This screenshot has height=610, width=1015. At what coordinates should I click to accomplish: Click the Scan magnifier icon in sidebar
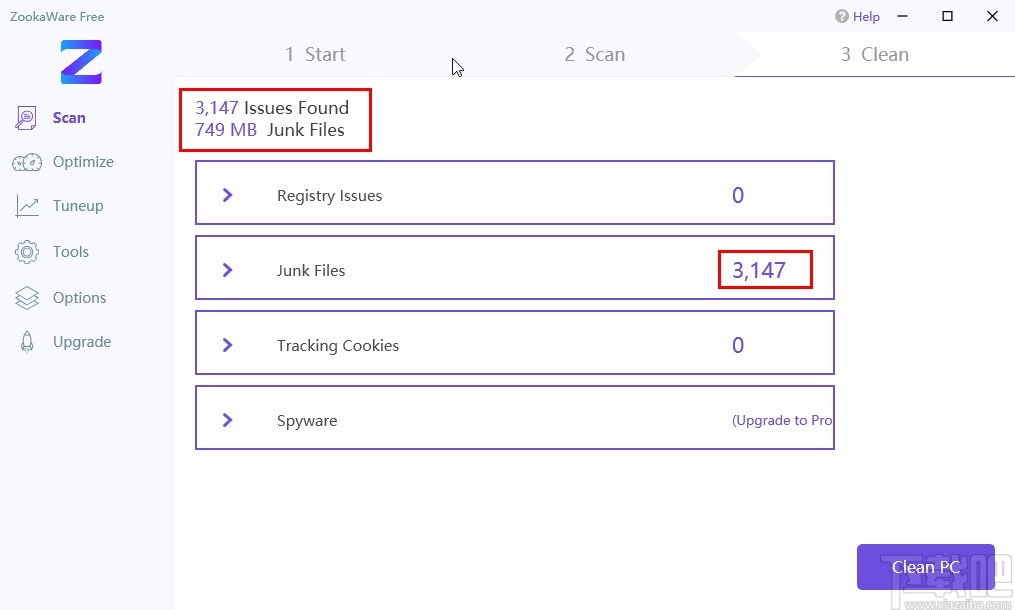pos(26,118)
